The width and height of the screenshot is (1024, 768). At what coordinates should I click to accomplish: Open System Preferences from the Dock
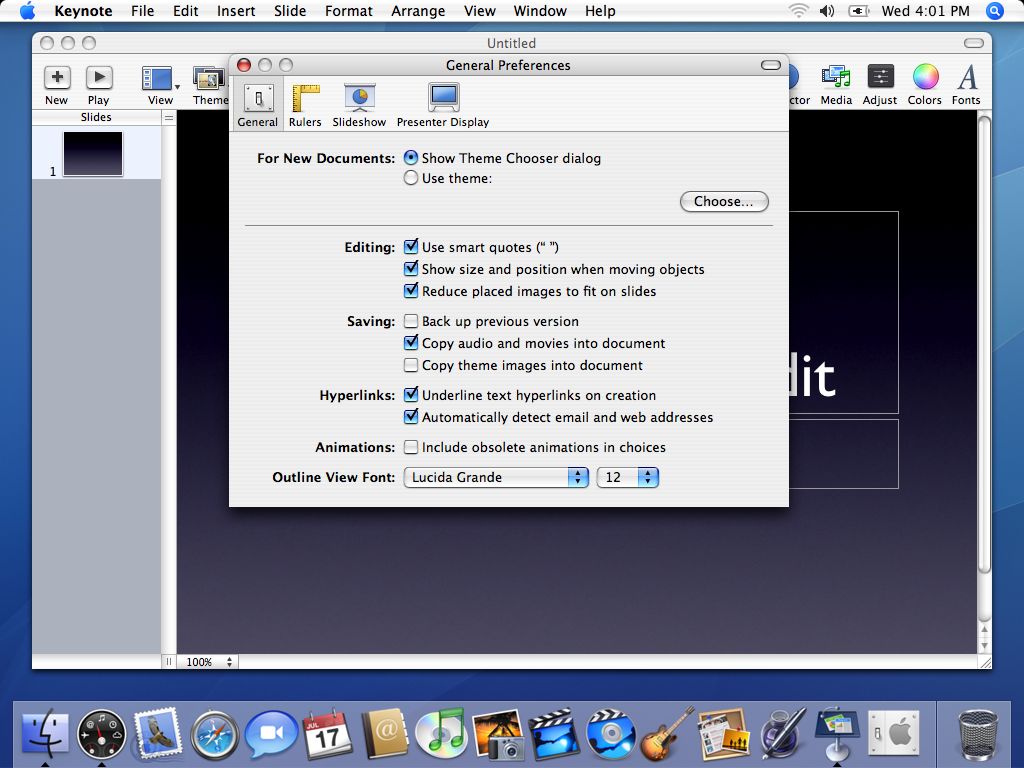point(894,734)
